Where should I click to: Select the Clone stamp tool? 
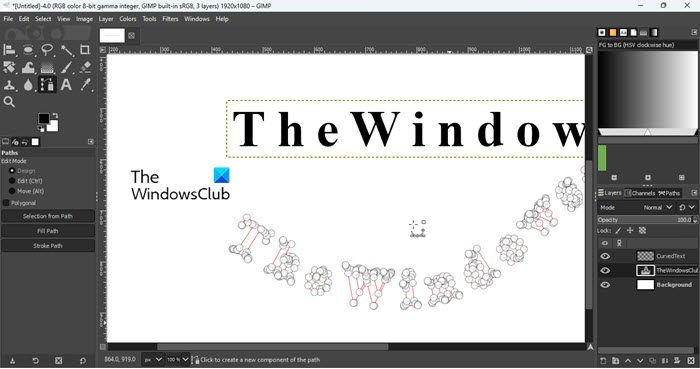pos(9,85)
